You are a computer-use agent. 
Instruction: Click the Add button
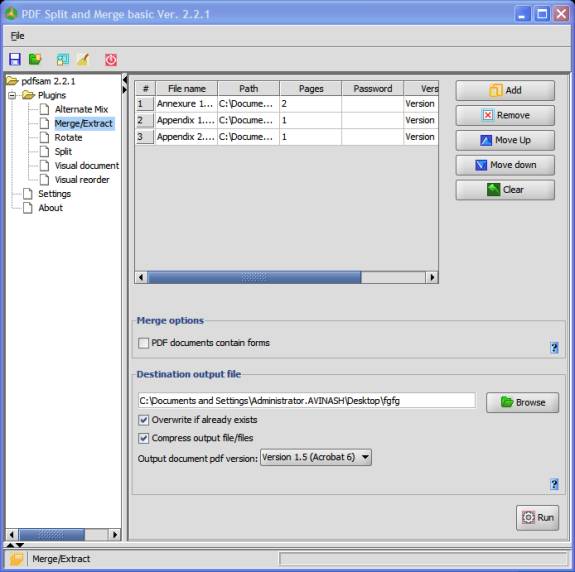(505, 90)
